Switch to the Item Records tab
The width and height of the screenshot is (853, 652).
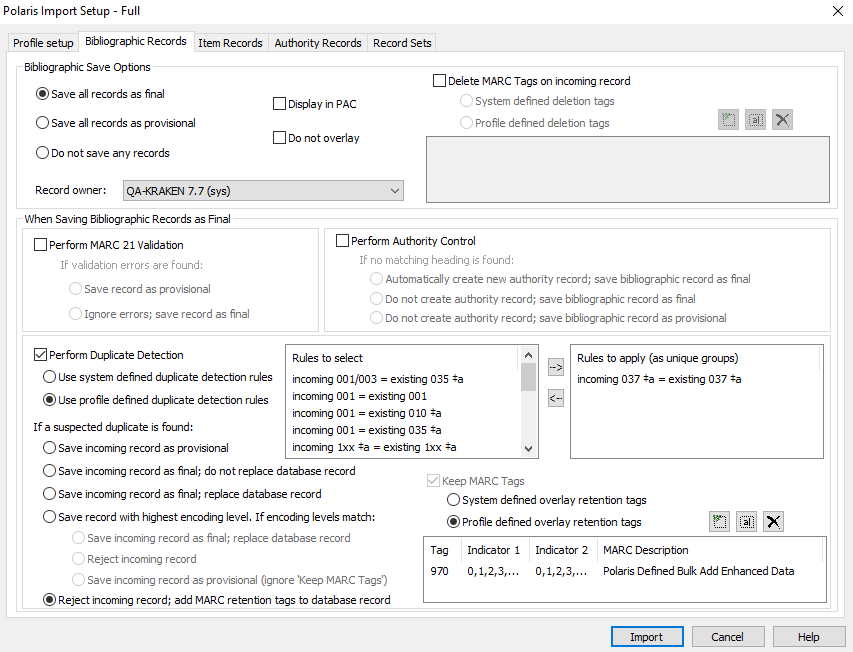[x=230, y=43]
